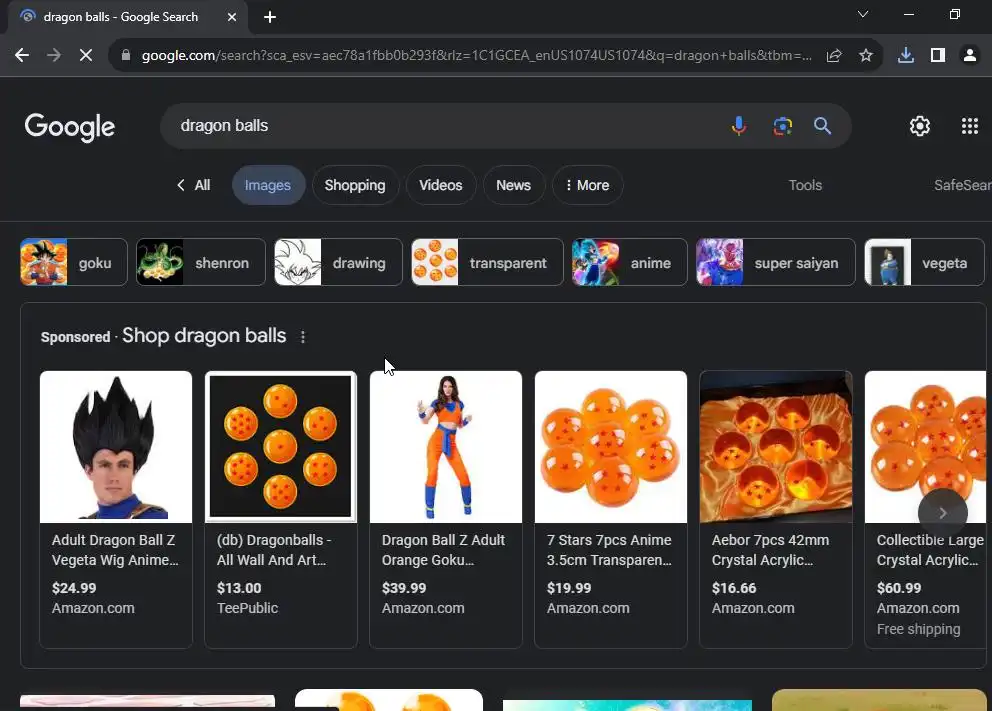This screenshot has width=992, height=711.
Task: Expand the Tools options
Action: pos(805,185)
